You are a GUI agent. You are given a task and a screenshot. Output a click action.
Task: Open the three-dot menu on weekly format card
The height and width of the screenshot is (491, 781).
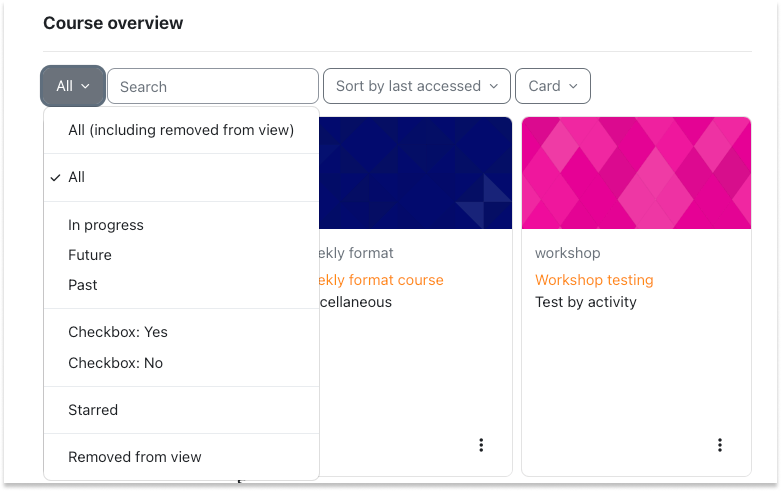click(x=481, y=445)
